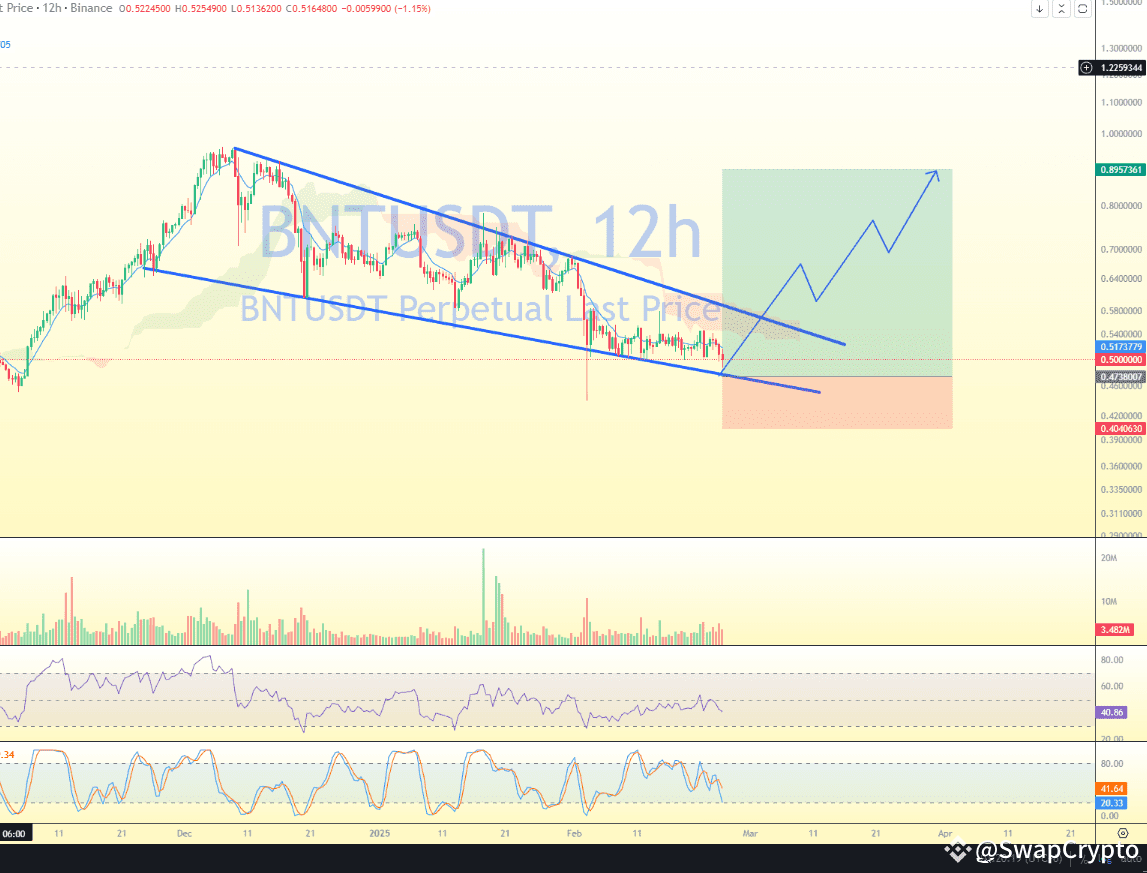Viewport: 1147px width, 873px height.
Task: Click the Stochastic value 41.64 label
Action: click(1113, 789)
